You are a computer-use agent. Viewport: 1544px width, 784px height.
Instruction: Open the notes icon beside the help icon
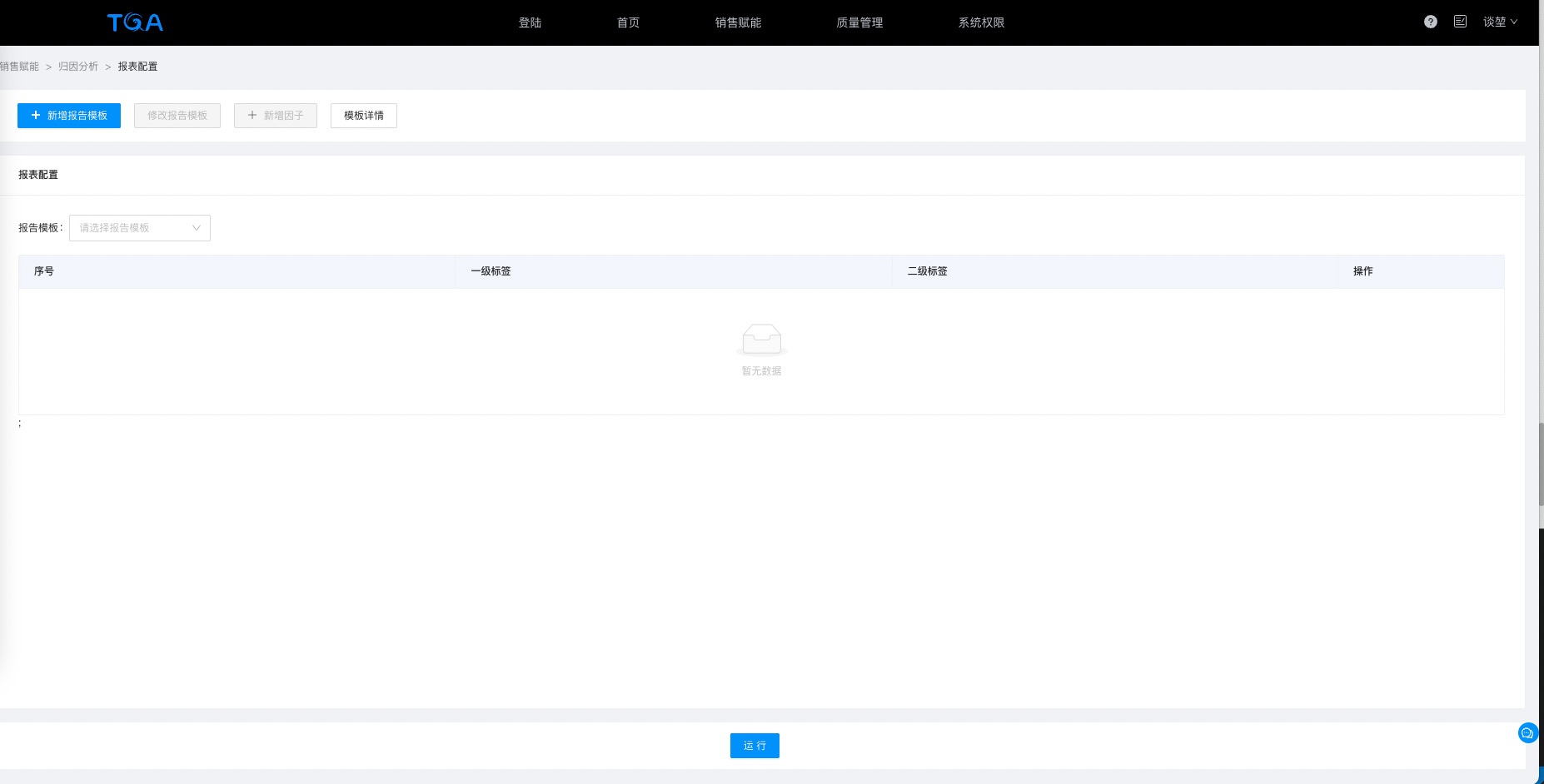(x=1460, y=22)
